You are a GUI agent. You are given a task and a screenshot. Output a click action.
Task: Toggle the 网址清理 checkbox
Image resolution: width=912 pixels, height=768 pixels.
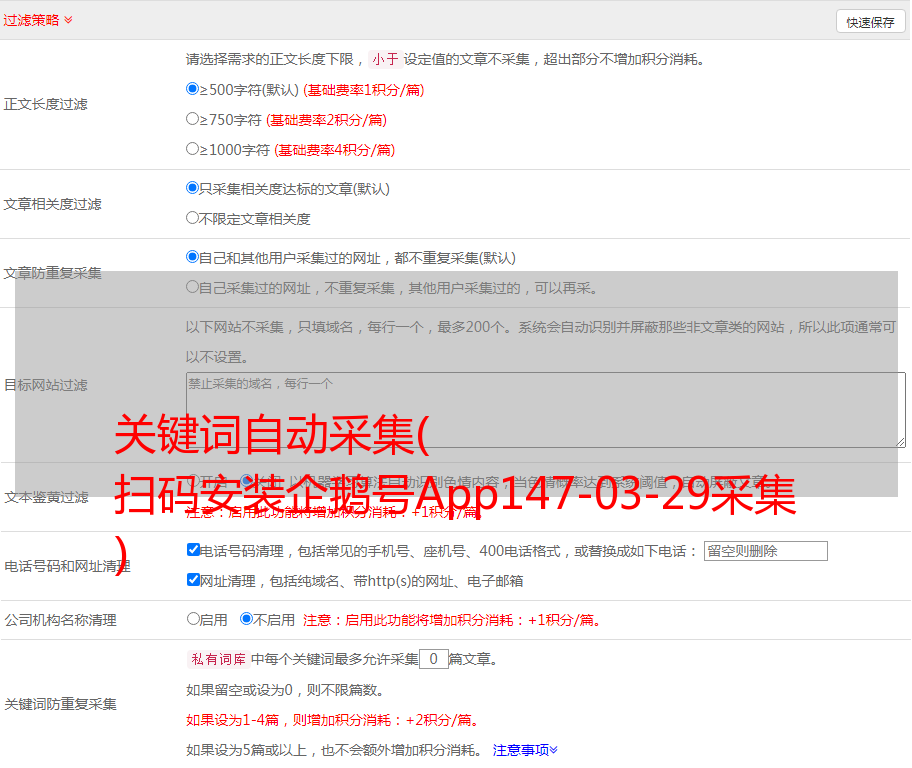point(193,579)
